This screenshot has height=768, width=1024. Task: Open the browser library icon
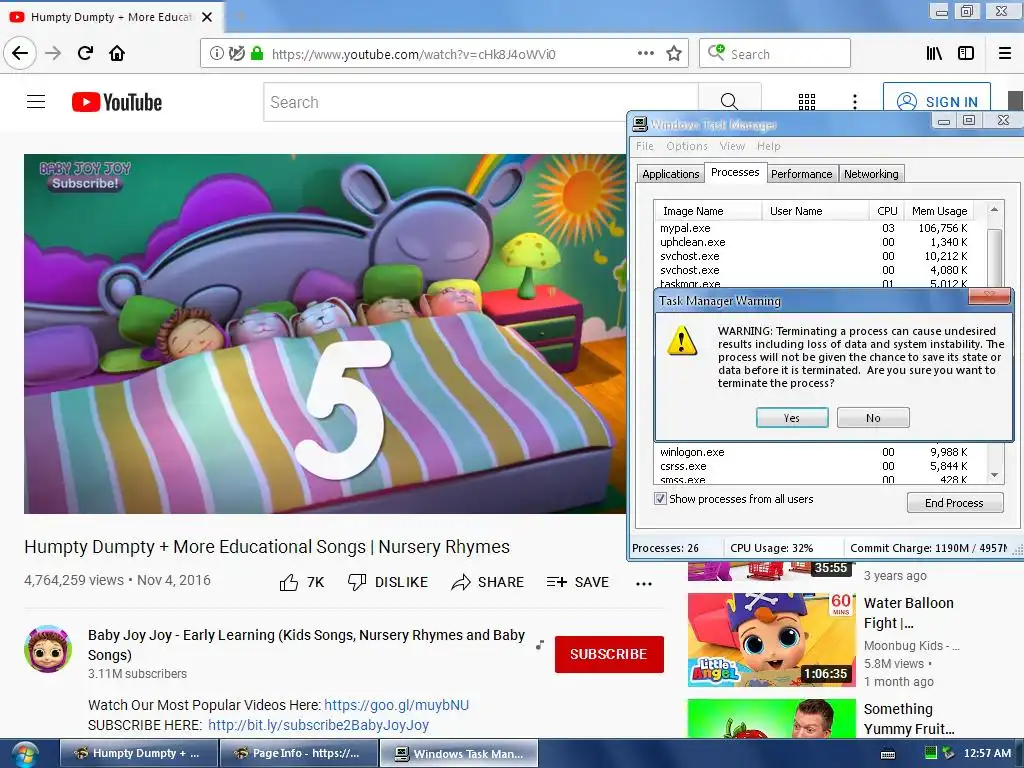pos(934,53)
